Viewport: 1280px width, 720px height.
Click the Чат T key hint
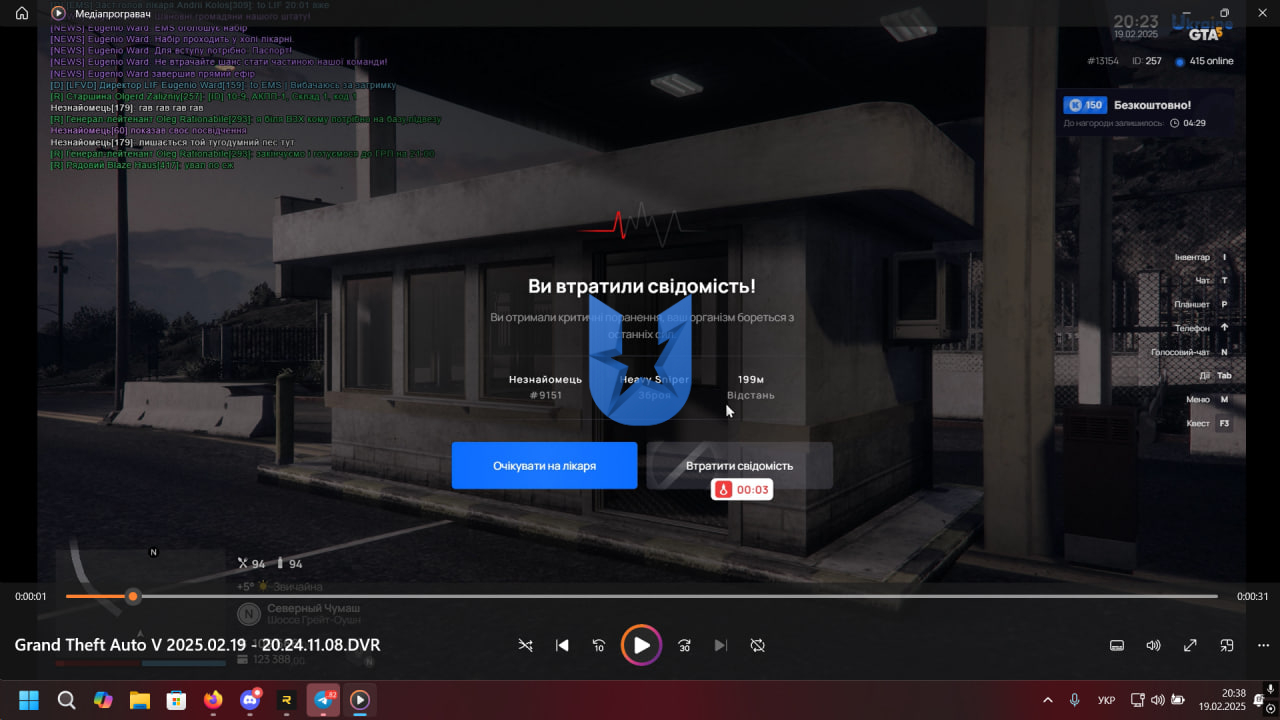coord(1214,281)
